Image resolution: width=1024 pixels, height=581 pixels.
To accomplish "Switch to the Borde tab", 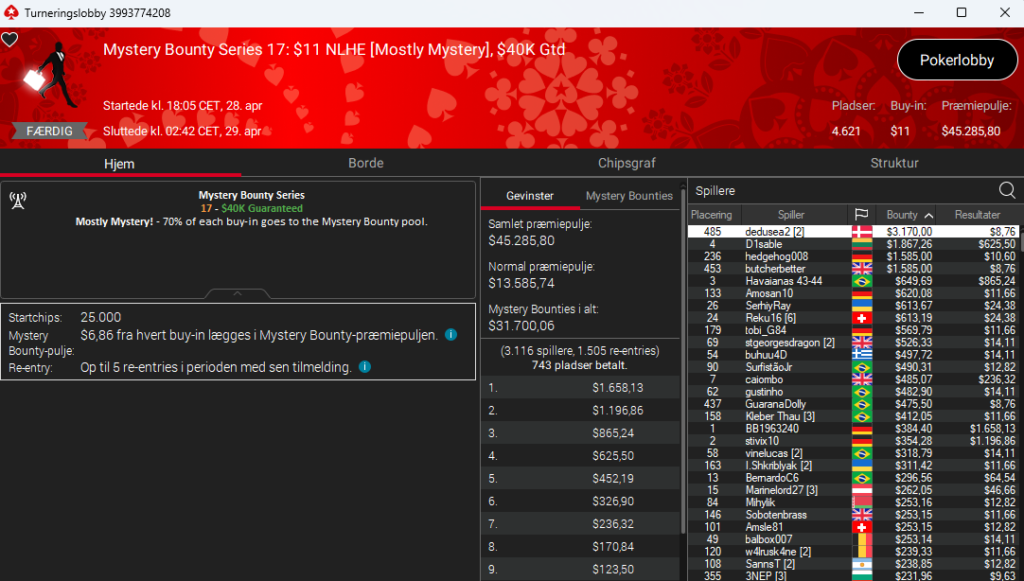I will [366, 163].
